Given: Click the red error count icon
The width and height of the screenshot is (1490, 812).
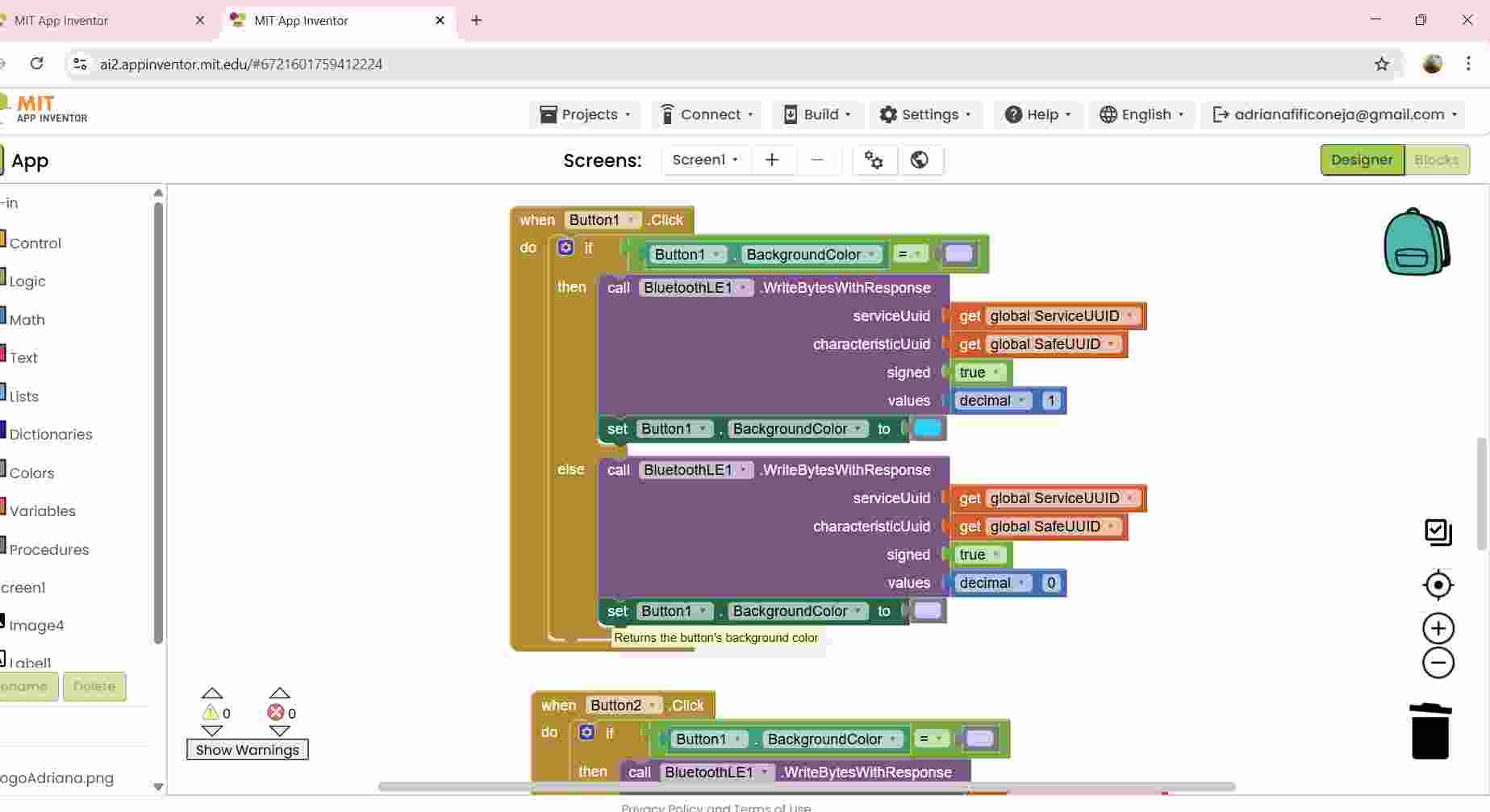Looking at the screenshot, I should 276,712.
